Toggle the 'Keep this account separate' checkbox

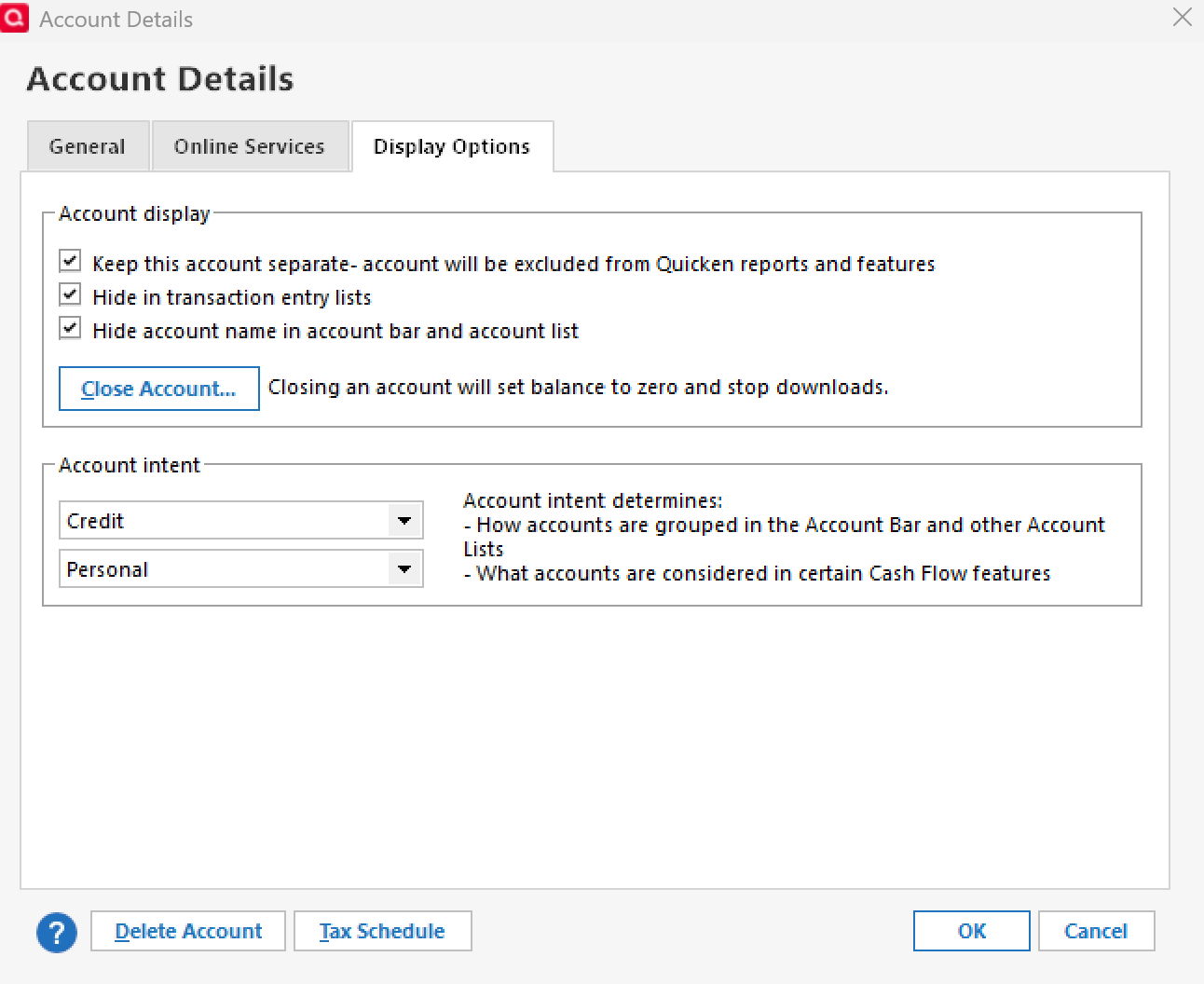point(70,261)
